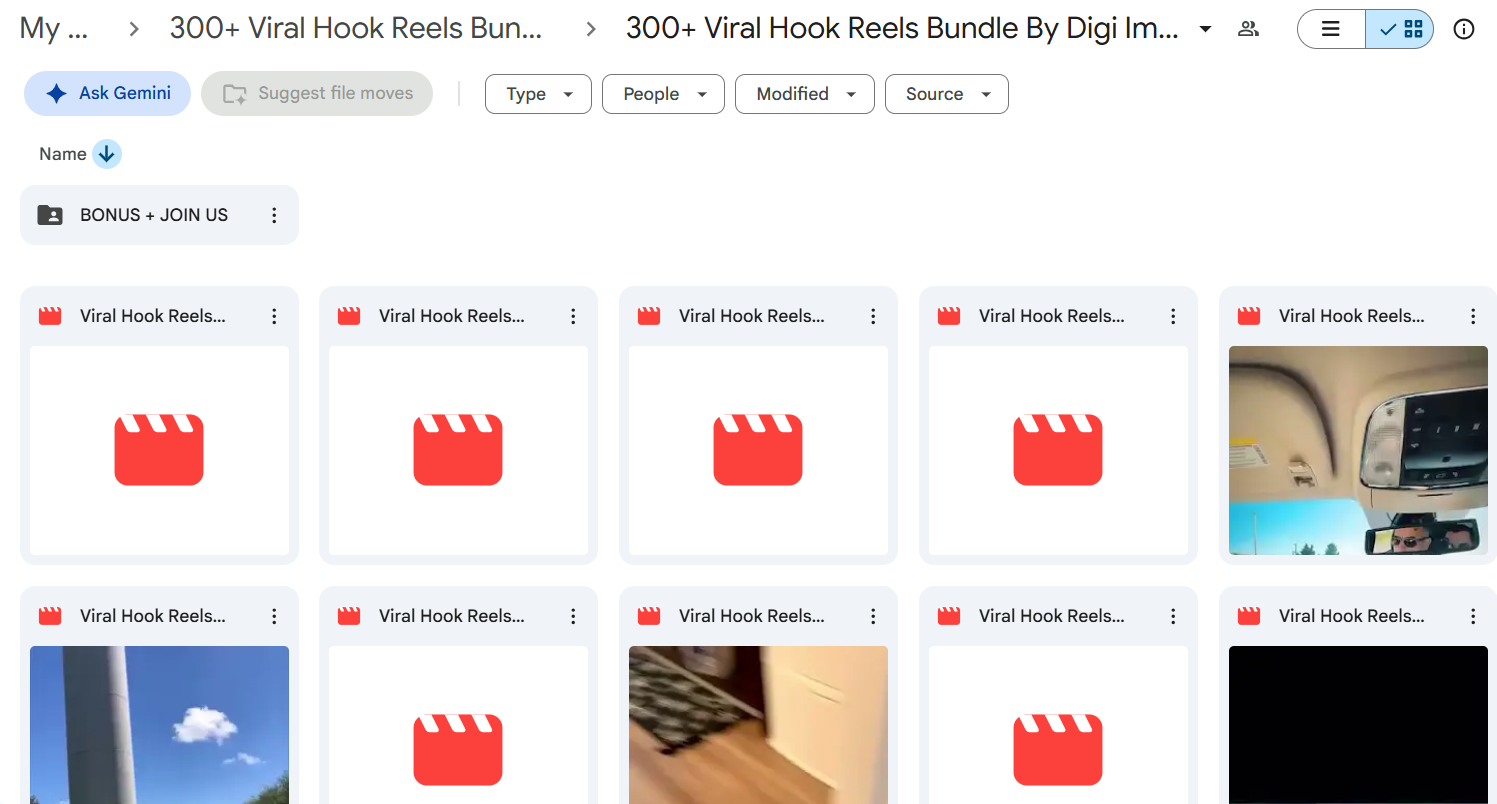Go to the My ... breadcrumb

[54, 29]
